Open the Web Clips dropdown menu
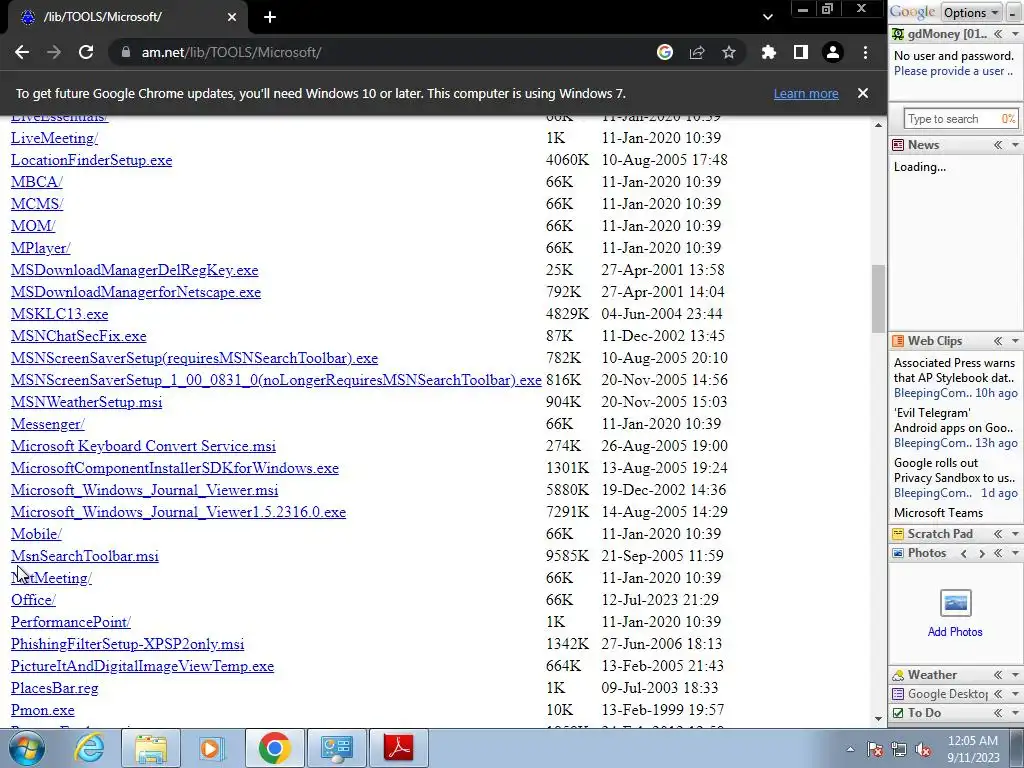Image resolution: width=1024 pixels, height=768 pixels. click(x=1016, y=341)
